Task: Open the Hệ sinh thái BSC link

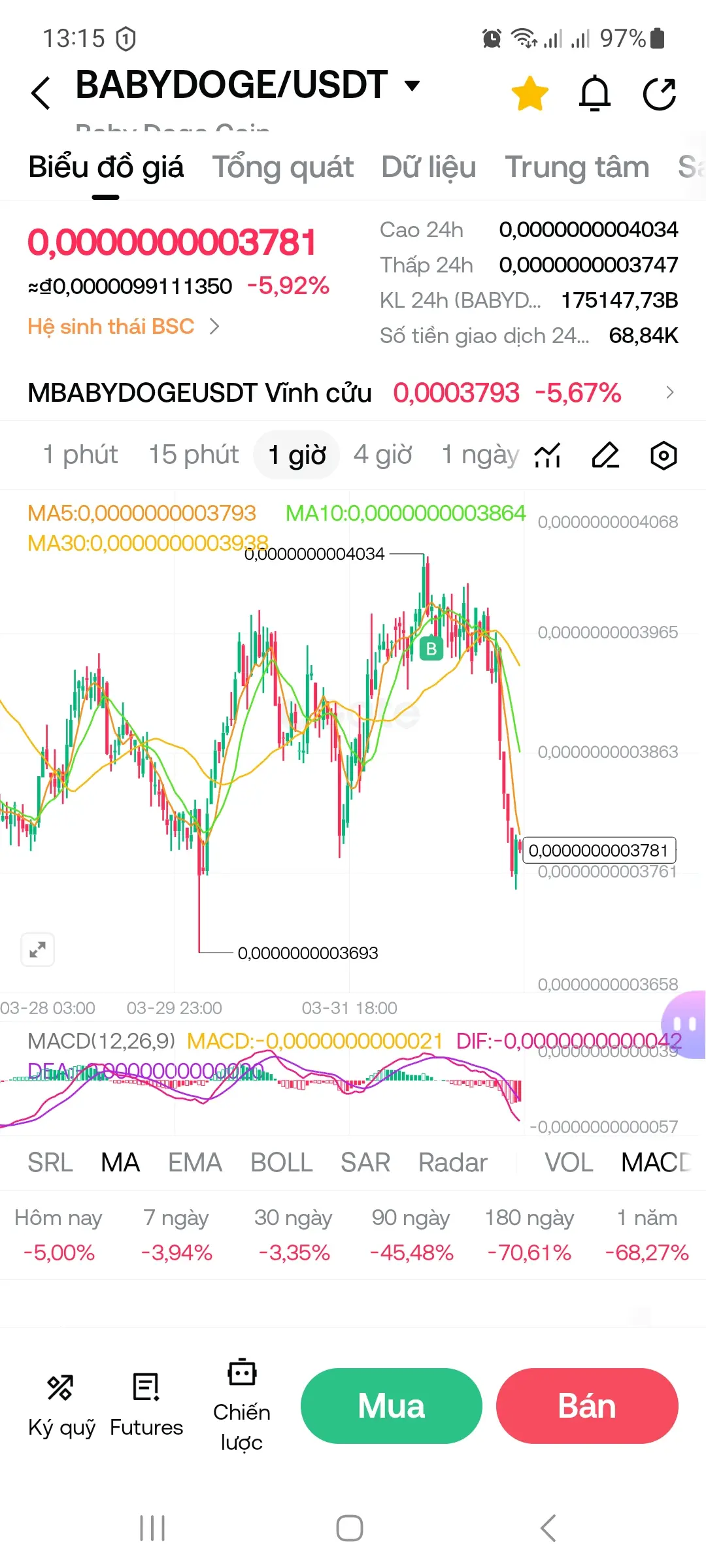Action: [111, 326]
